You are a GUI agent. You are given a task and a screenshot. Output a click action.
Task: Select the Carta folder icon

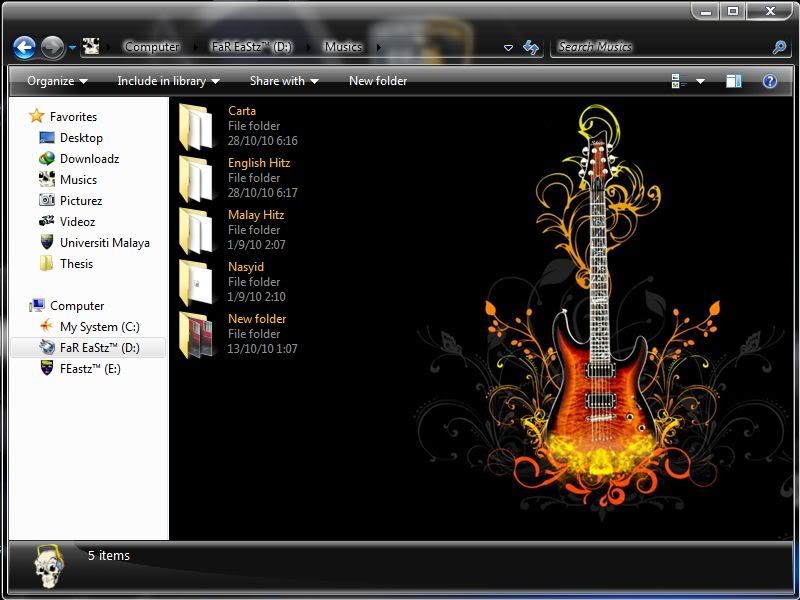tap(196, 127)
